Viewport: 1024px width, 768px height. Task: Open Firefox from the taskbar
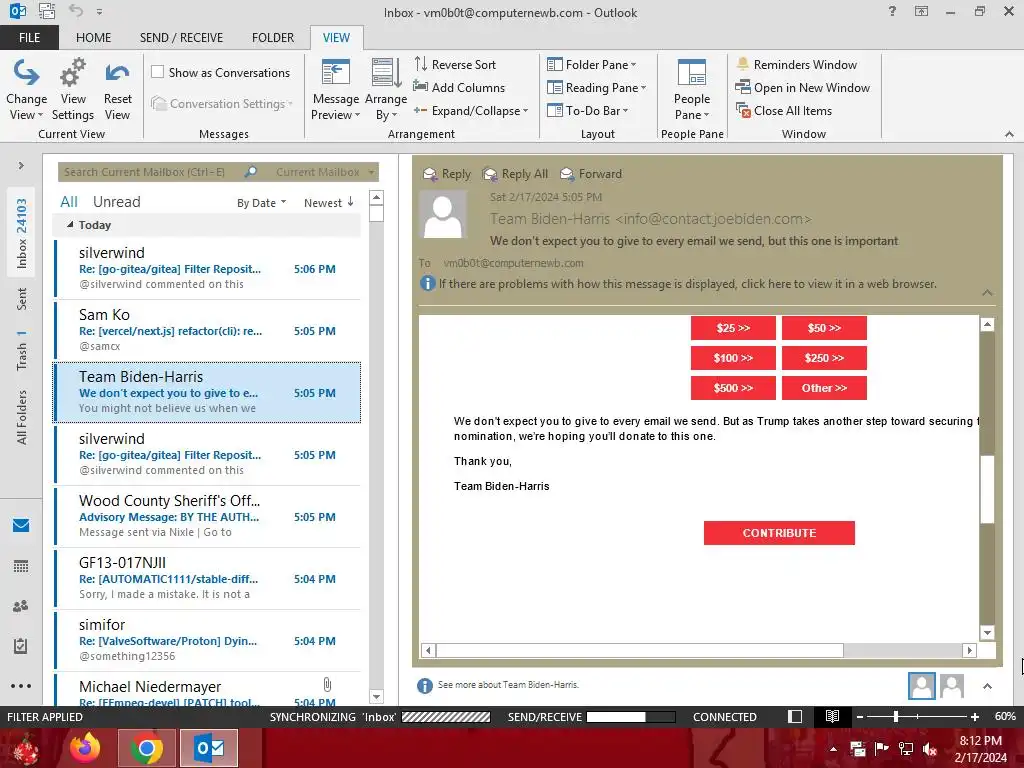tap(85, 748)
